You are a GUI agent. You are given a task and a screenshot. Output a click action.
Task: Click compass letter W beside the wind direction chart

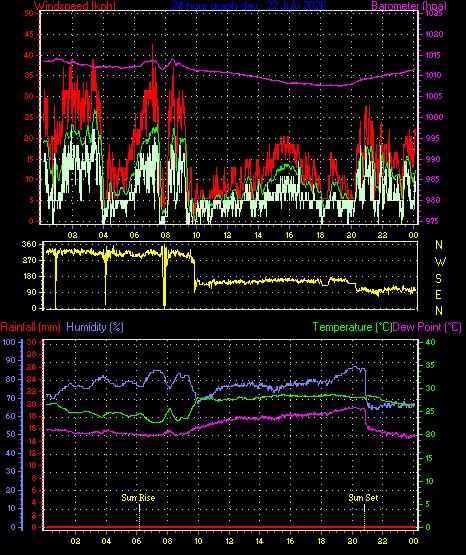(x=440, y=262)
